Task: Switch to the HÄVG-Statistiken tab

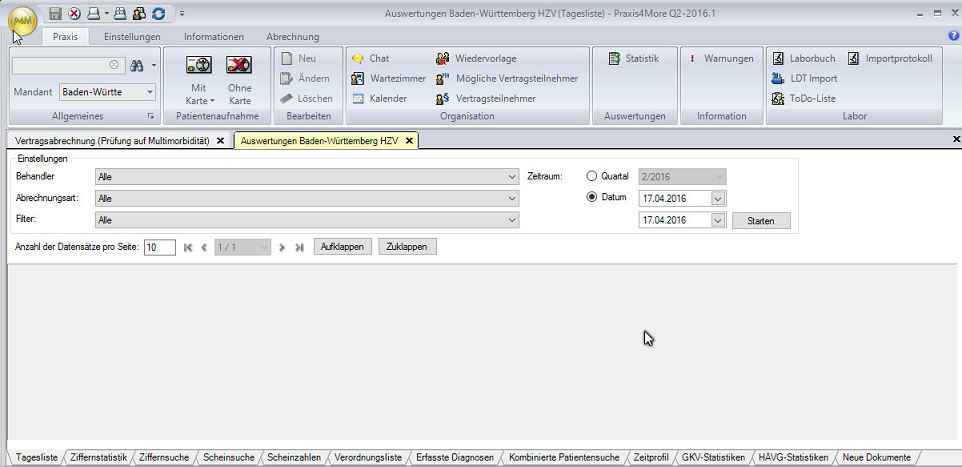Action: pyautogui.click(x=793, y=457)
